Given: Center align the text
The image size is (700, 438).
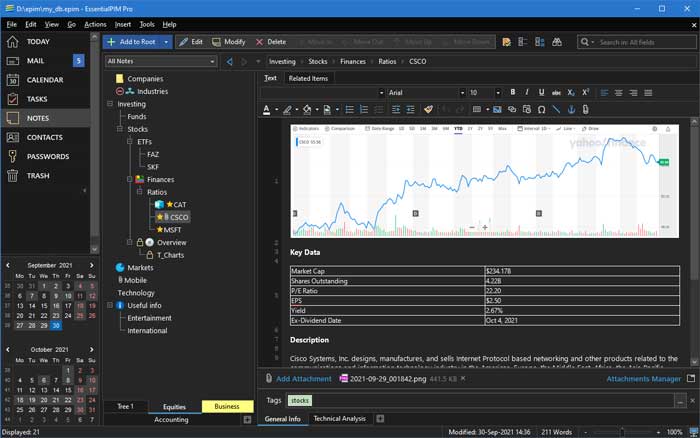Looking at the screenshot, I should pos(619,92).
